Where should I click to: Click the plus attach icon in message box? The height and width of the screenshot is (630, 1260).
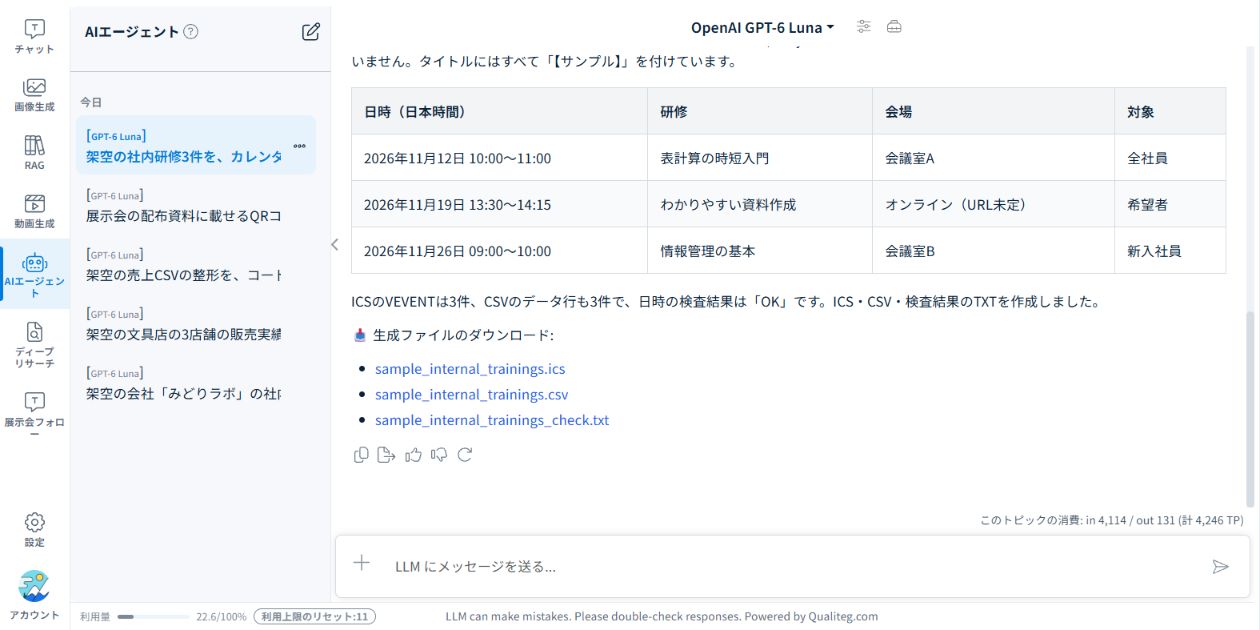[x=362, y=564]
